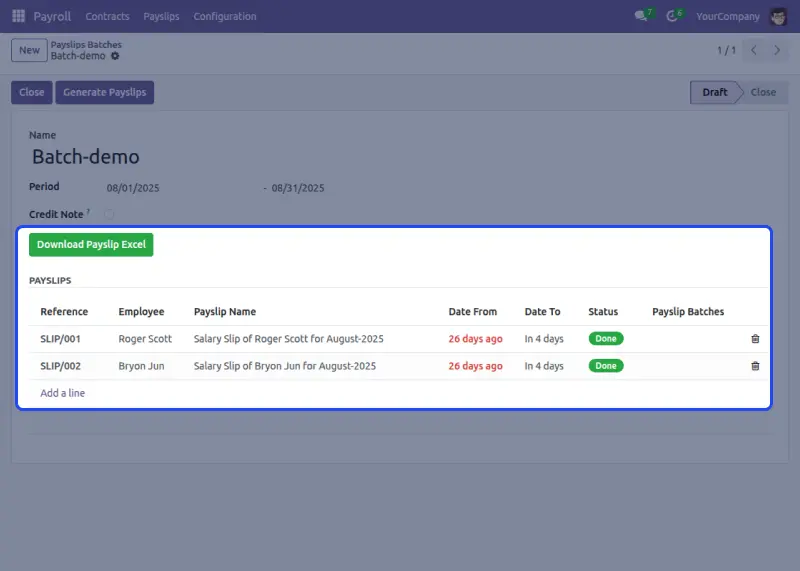Sort by Payslip Name column header
800x571 pixels.
(225, 312)
